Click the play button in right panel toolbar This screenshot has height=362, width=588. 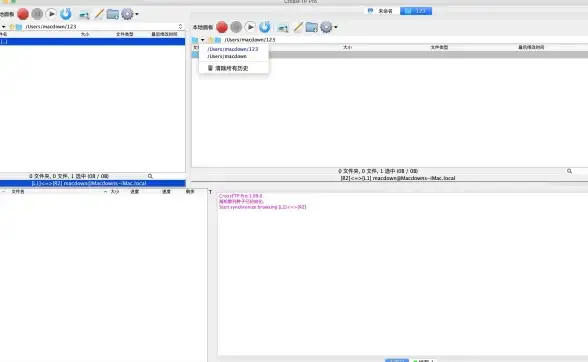point(250,27)
